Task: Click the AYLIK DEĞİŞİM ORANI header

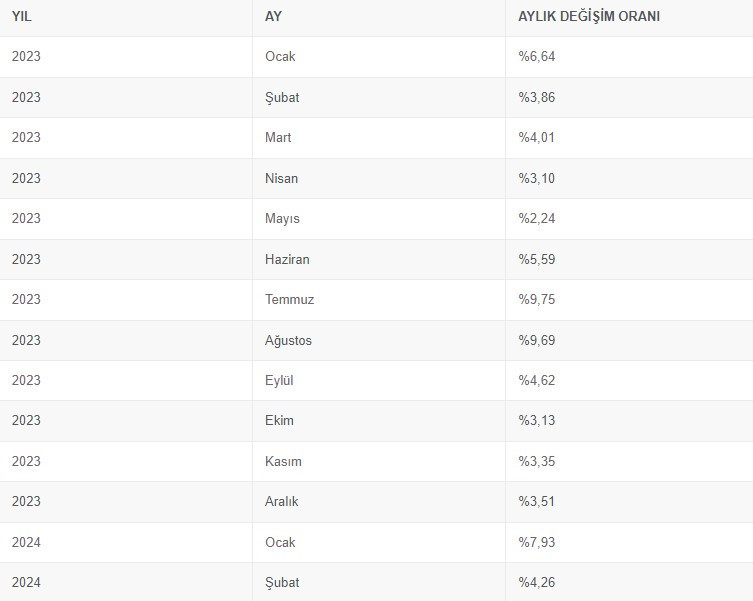Action: click(x=589, y=16)
